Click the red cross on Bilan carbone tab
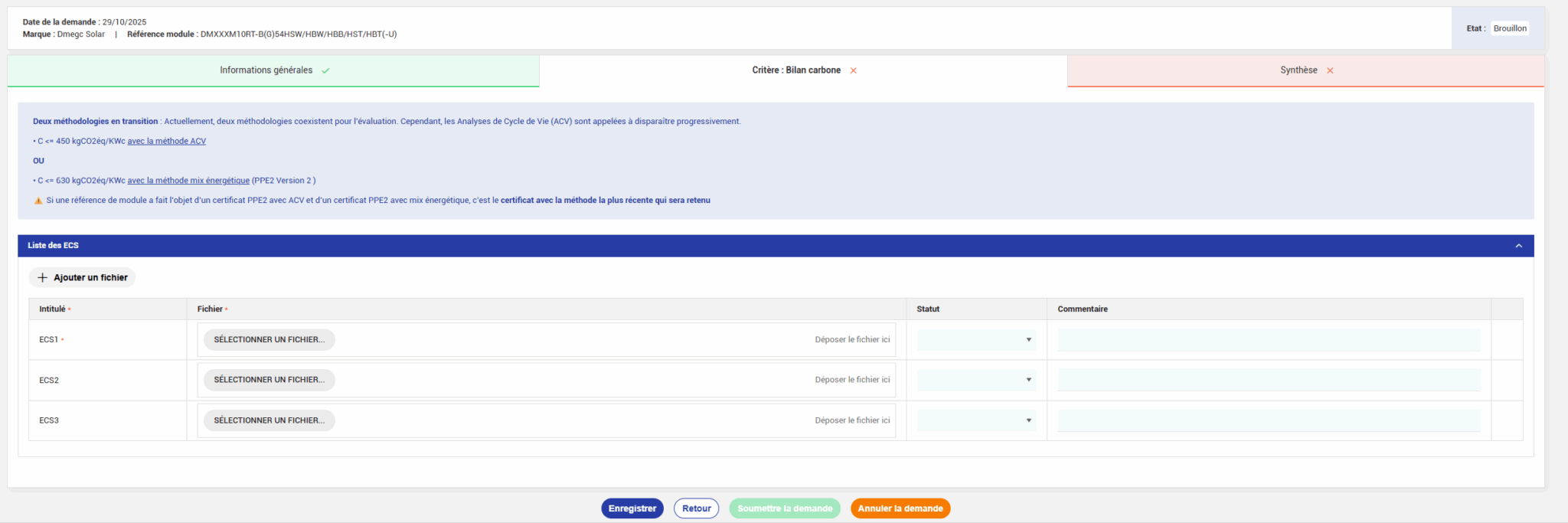 (x=853, y=70)
